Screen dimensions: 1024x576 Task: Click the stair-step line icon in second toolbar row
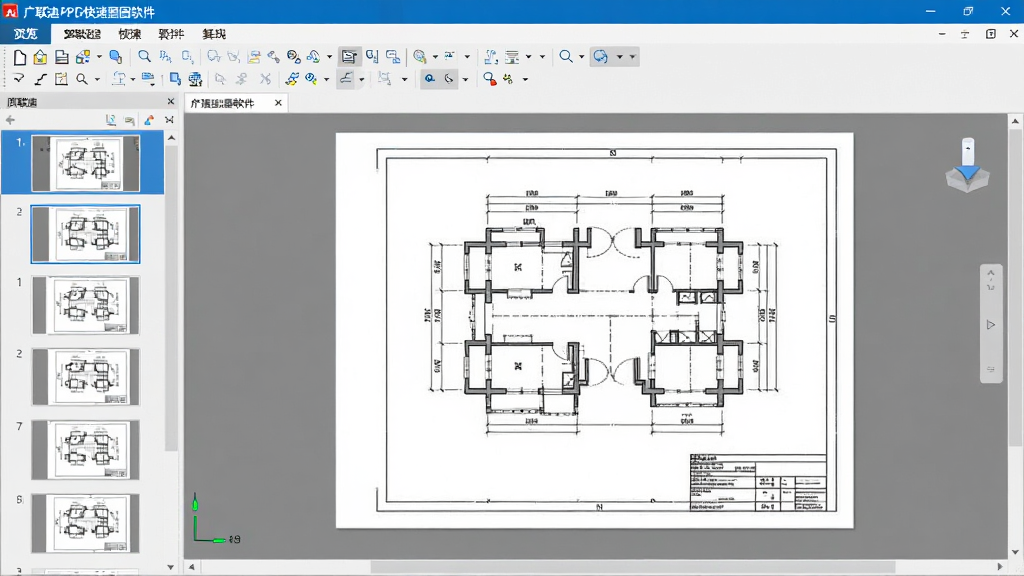pyautogui.click(x=40, y=79)
